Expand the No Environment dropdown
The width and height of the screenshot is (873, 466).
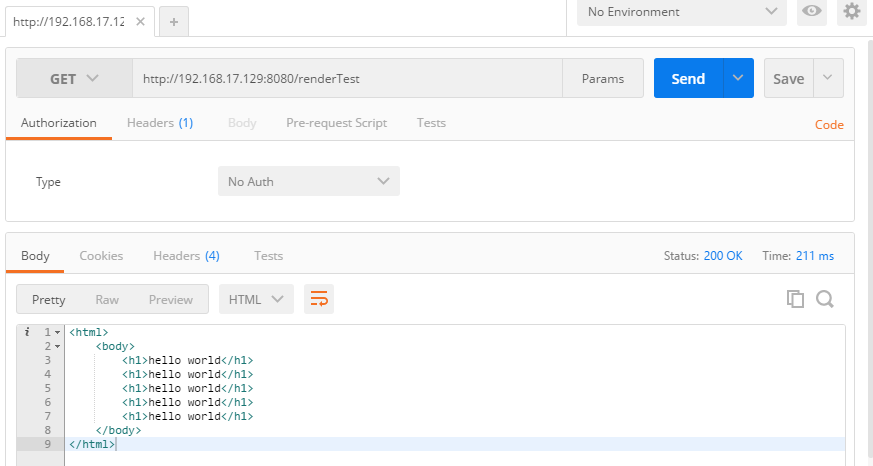point(682,12)
